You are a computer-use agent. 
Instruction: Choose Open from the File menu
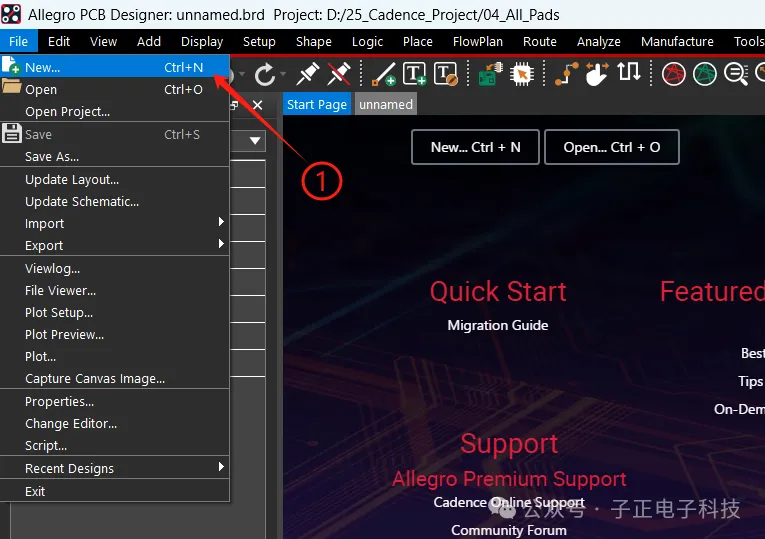point(115,89)
